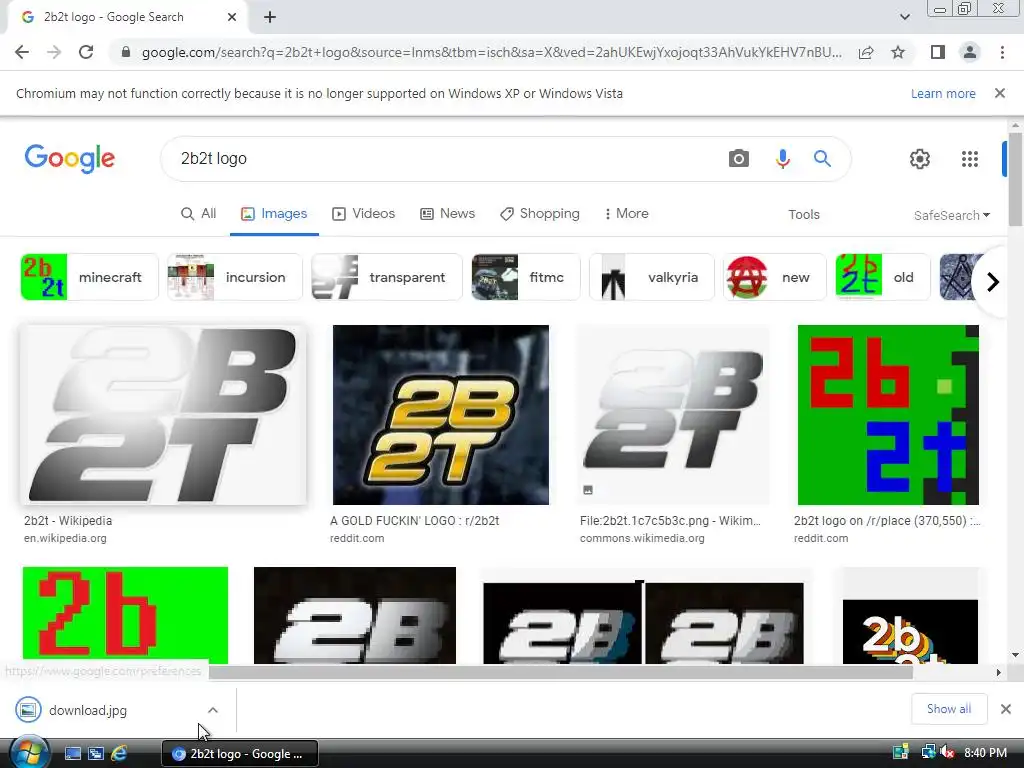Open Google quick settings gear
Image resolution: width=1024 pixels, height=768 pixels.
(x=920, y=159)
